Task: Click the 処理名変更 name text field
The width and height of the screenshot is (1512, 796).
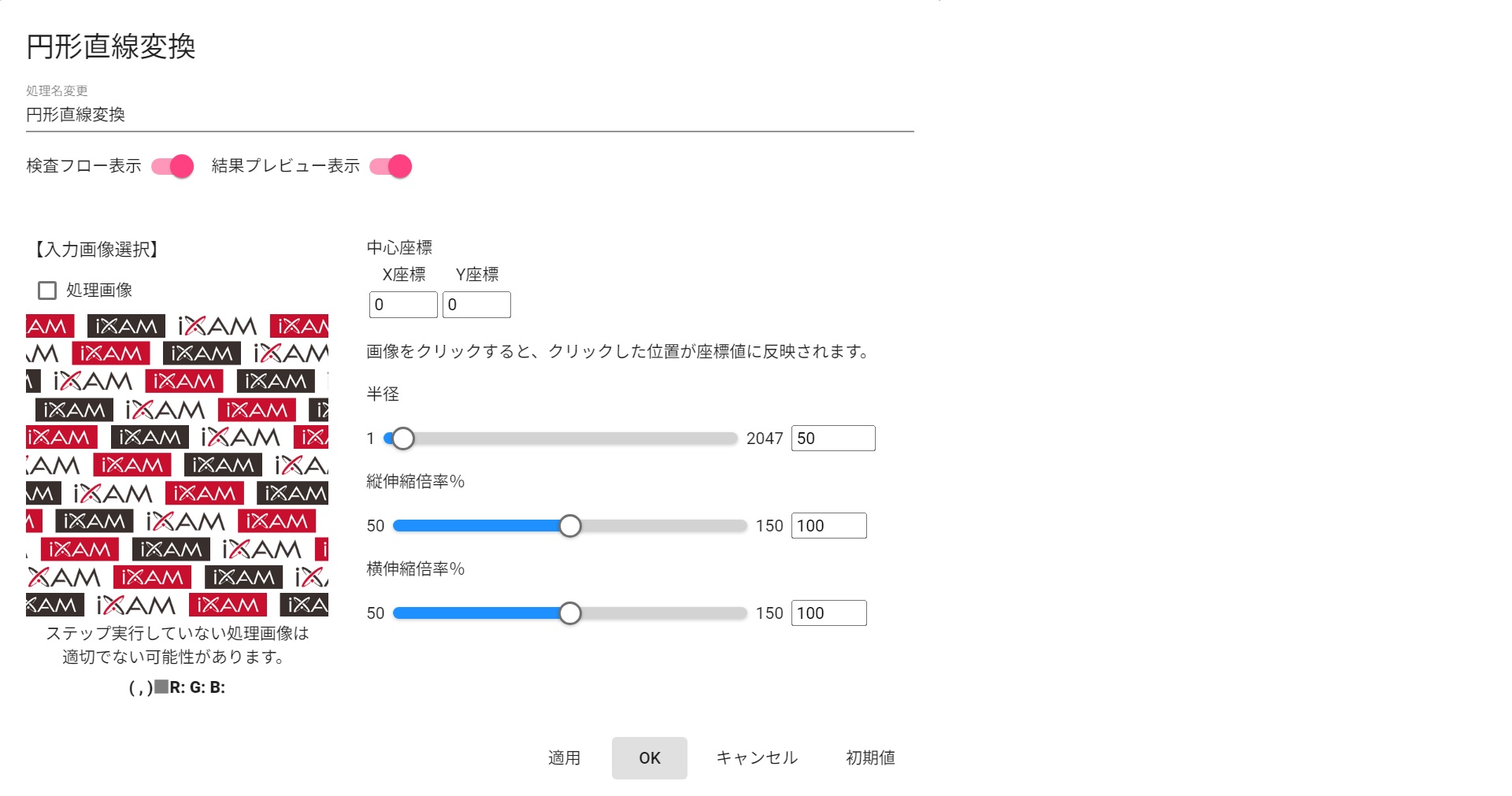Action: click(469, 115)
